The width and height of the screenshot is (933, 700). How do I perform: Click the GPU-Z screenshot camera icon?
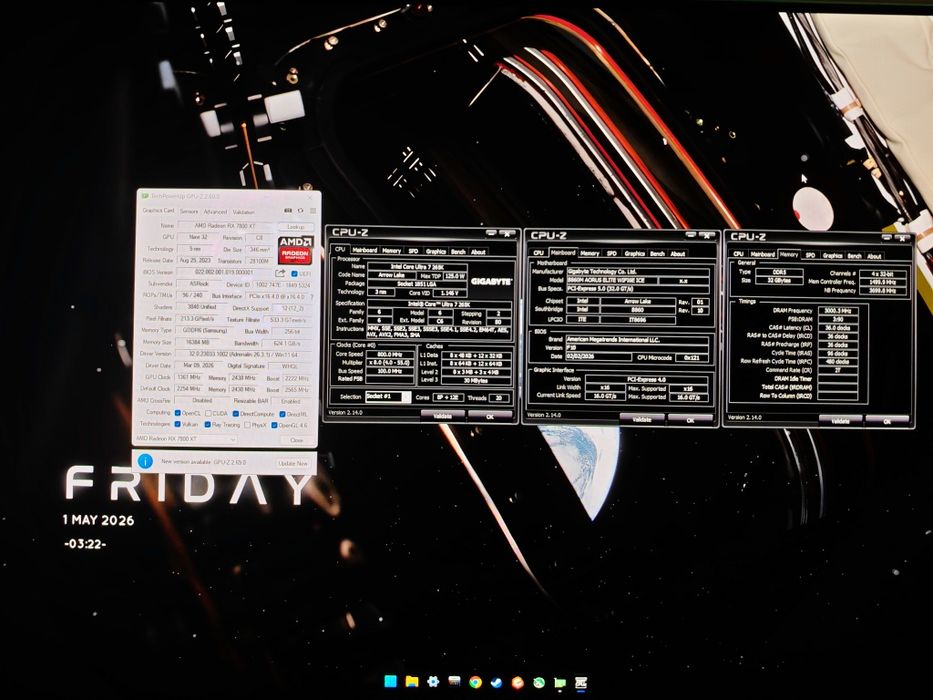[x=288, y=211]
